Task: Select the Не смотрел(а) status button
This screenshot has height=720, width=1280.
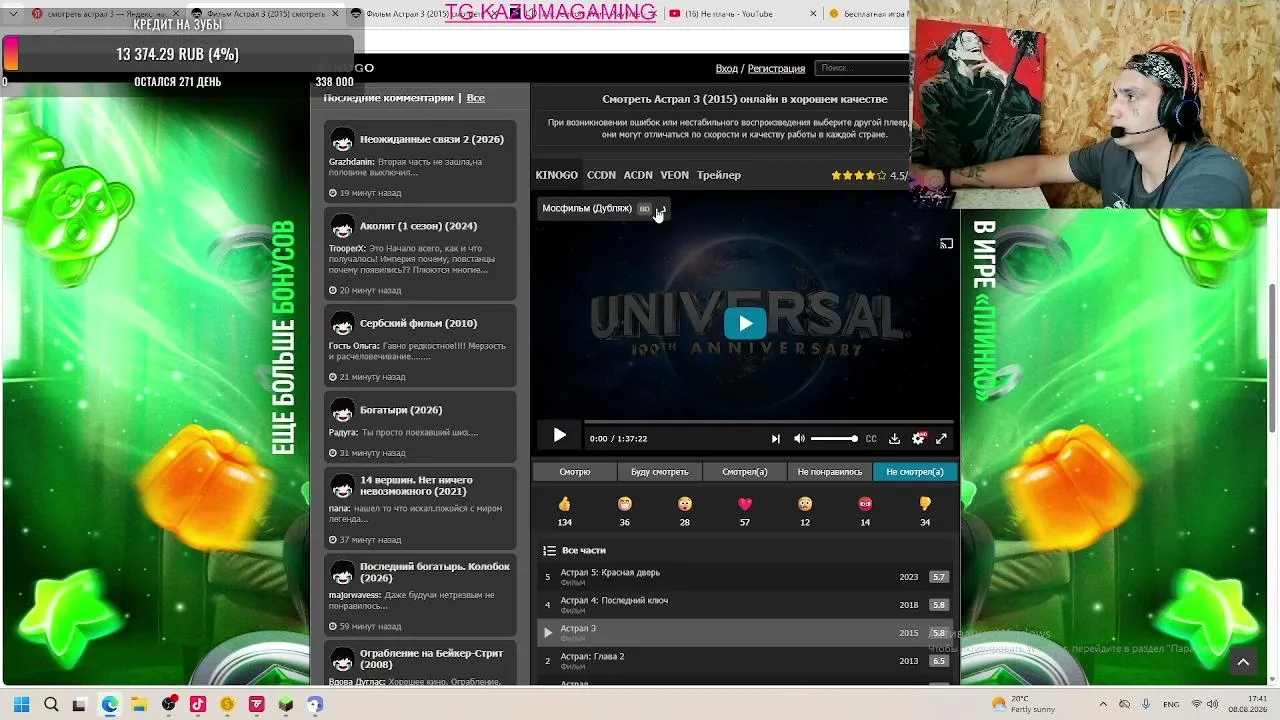Action: (x=915, y=472)
